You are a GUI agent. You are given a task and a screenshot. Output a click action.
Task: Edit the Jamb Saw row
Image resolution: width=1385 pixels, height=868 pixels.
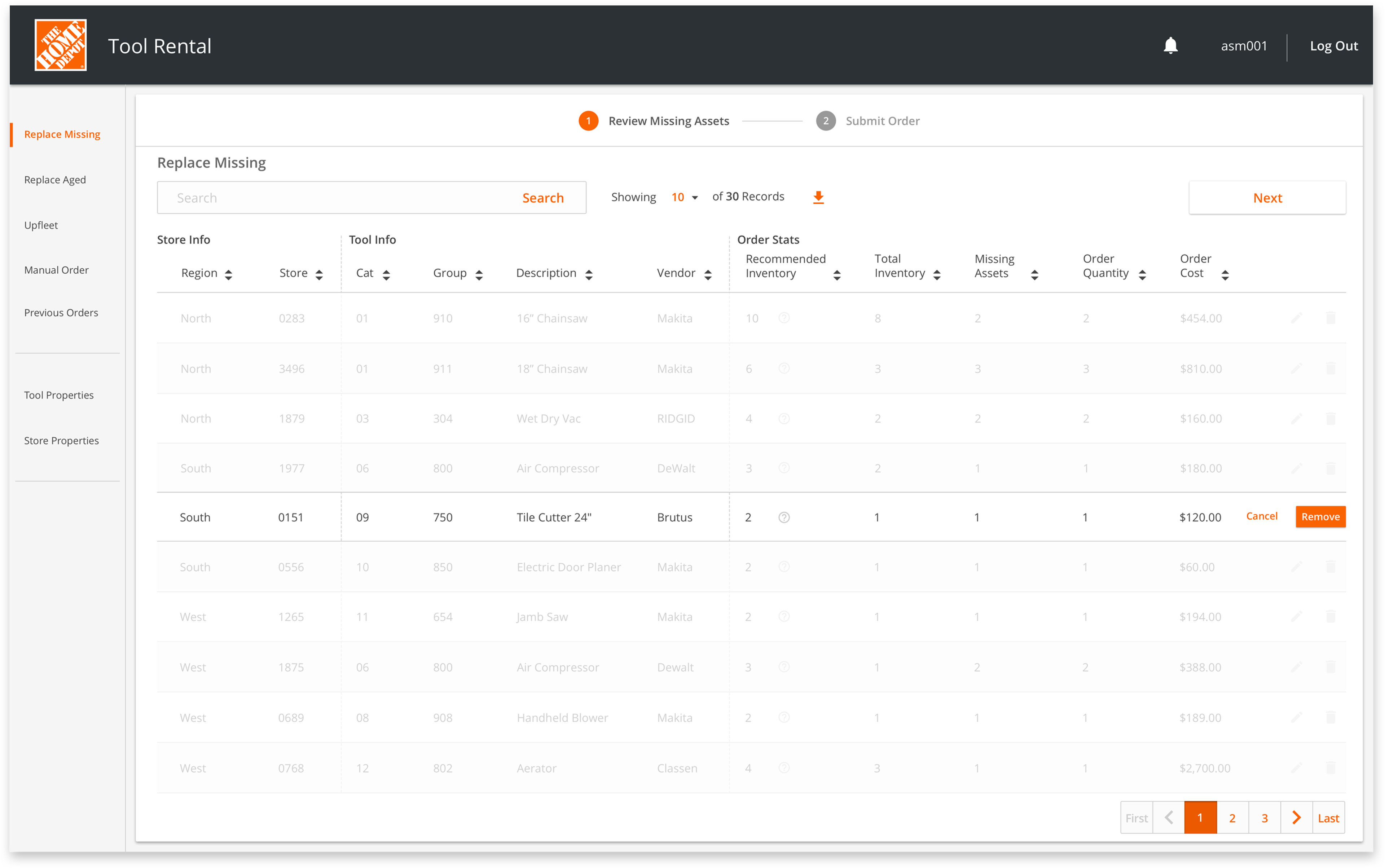1297,617
